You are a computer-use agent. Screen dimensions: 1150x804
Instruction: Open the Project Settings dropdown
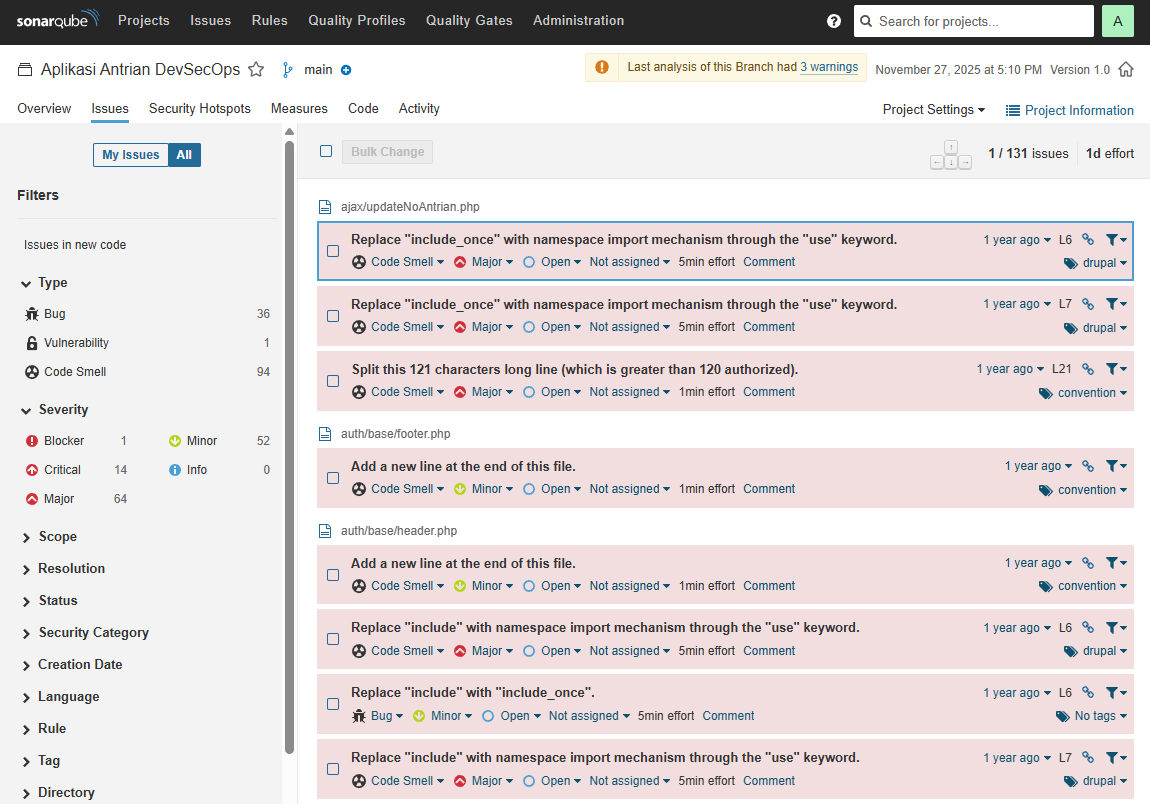tap(933, 110)
